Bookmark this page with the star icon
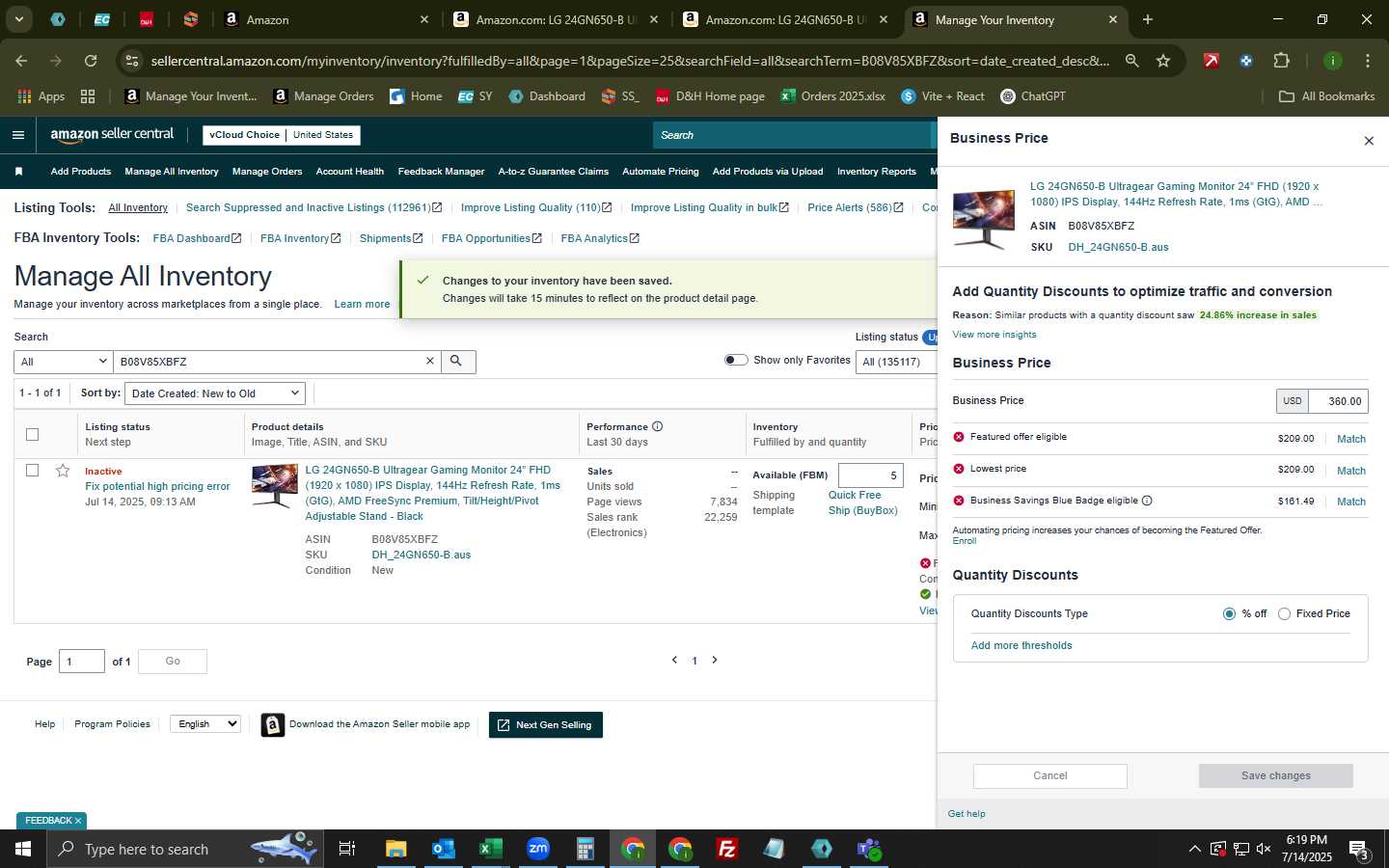The width and height of the screenshot is (1389, 868). tap(1163, 61)
